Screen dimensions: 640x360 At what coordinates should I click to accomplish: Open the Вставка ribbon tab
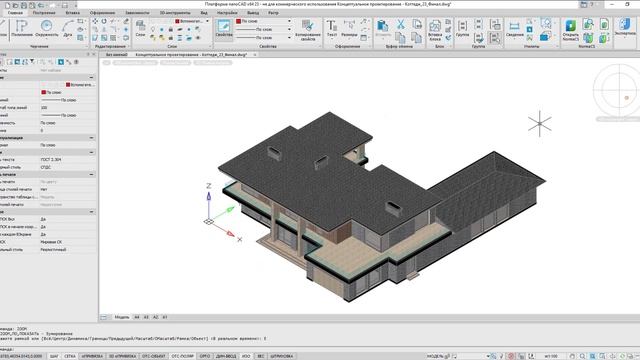[x=73, y=13]
